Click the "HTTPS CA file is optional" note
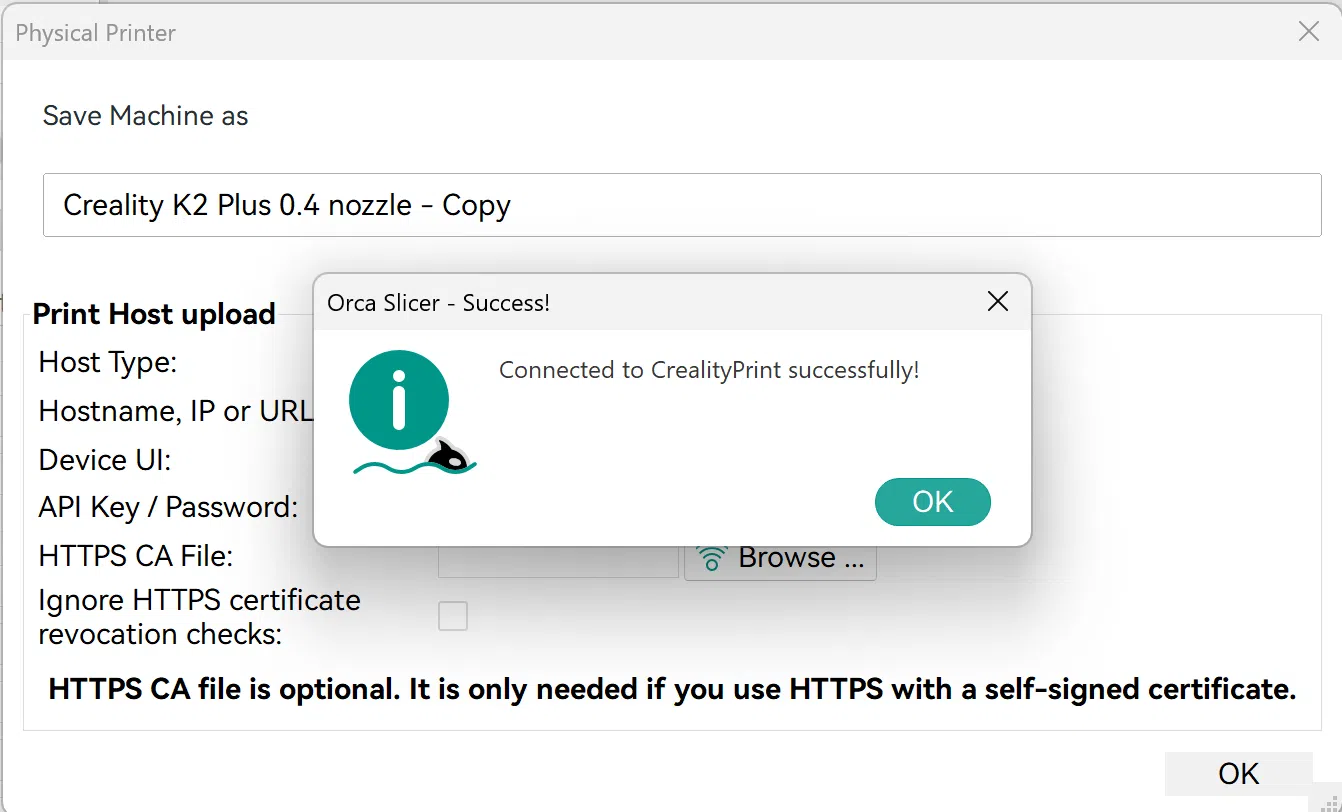 pyautogui.click(x=672, y=689)
